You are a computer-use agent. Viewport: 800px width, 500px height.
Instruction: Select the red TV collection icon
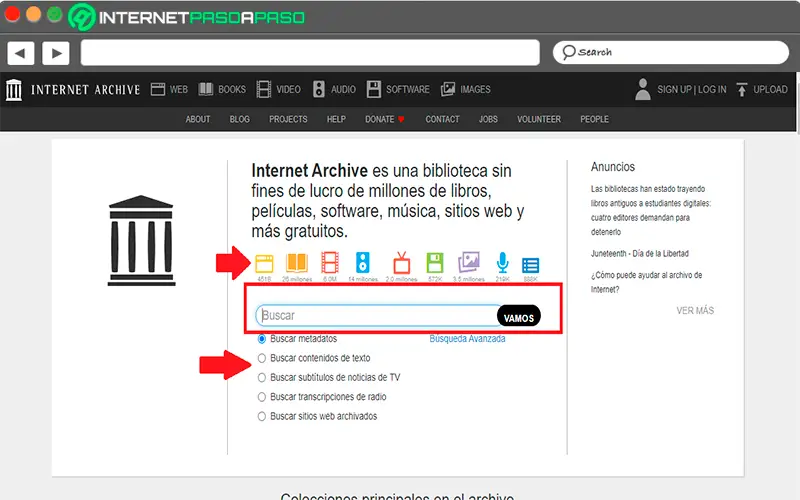(x=402, y=263)
